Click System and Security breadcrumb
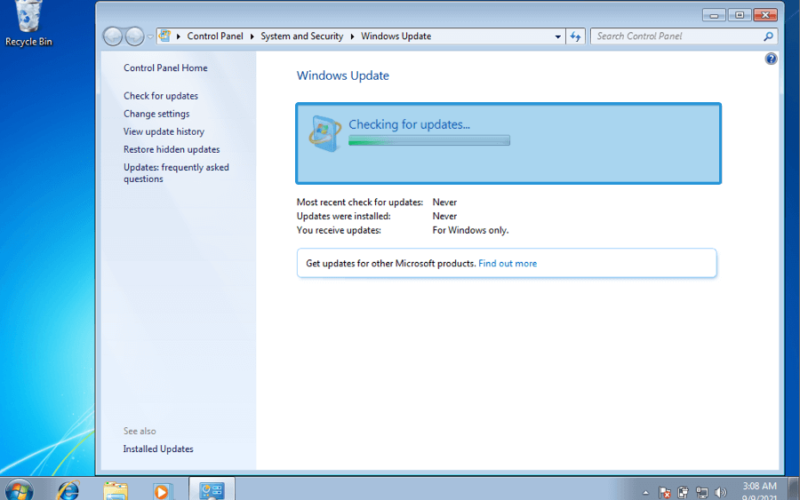Viewport: 800px width, 500px height. pos(302,36)
